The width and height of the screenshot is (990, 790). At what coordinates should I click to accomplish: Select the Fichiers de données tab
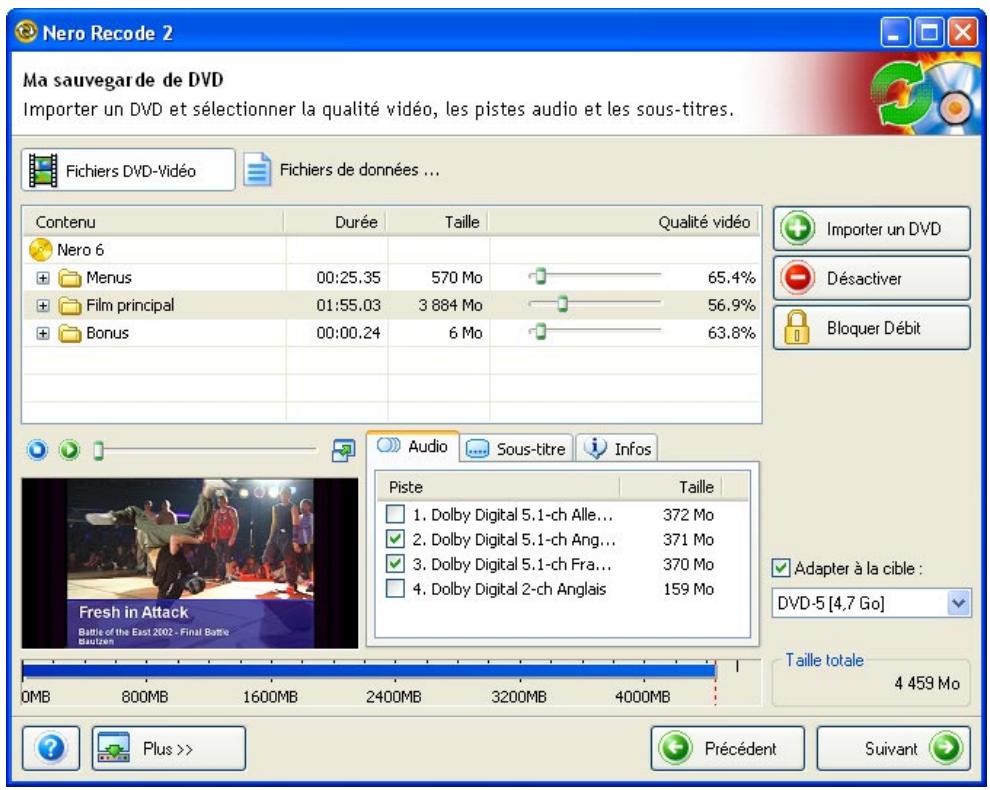pyautogui.click(x=342, y=170)
